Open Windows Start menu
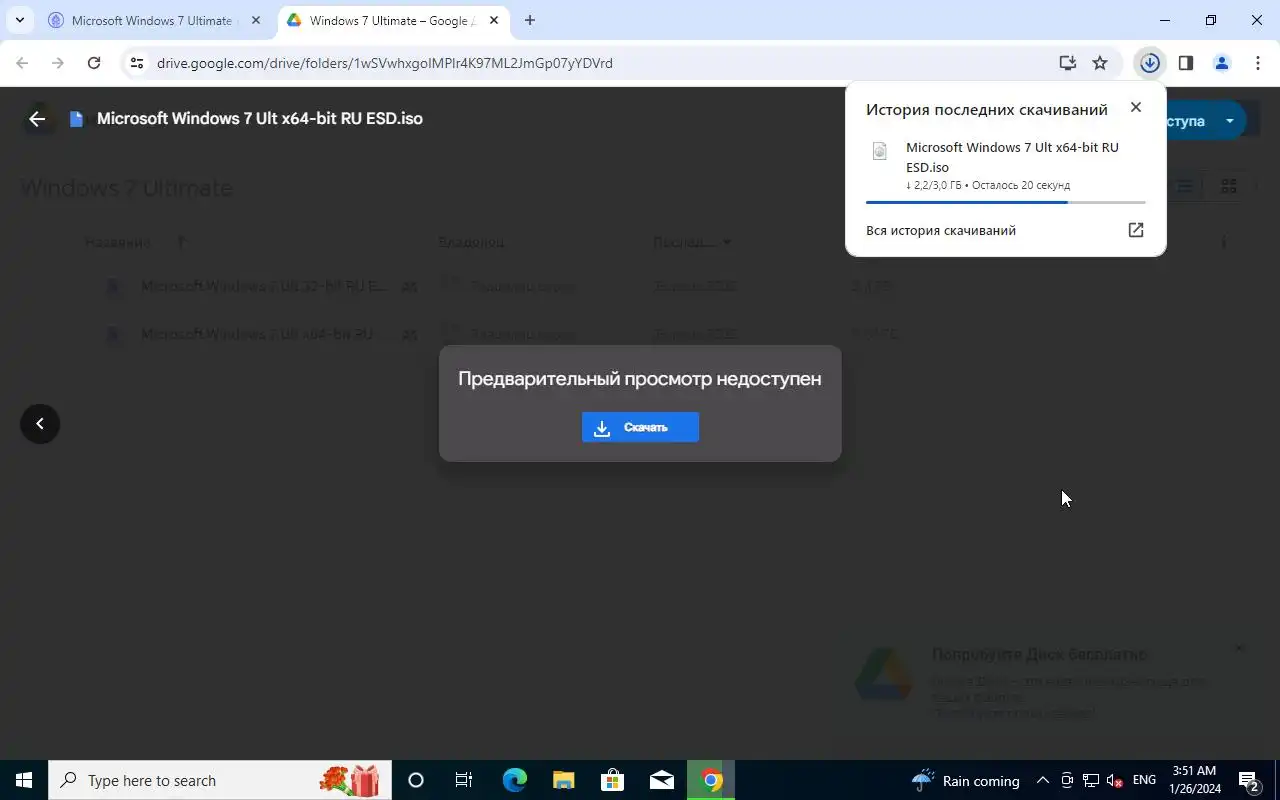 coord(24,780)
